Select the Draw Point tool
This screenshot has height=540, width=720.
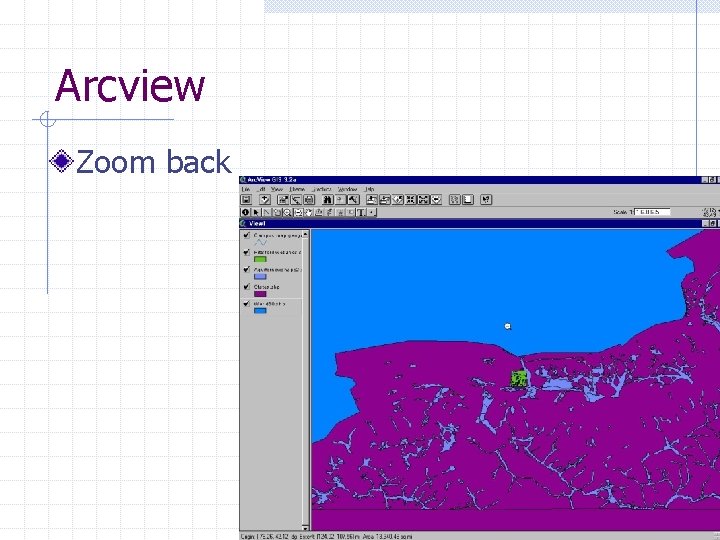pyautogui.click(x=372, y=212)
